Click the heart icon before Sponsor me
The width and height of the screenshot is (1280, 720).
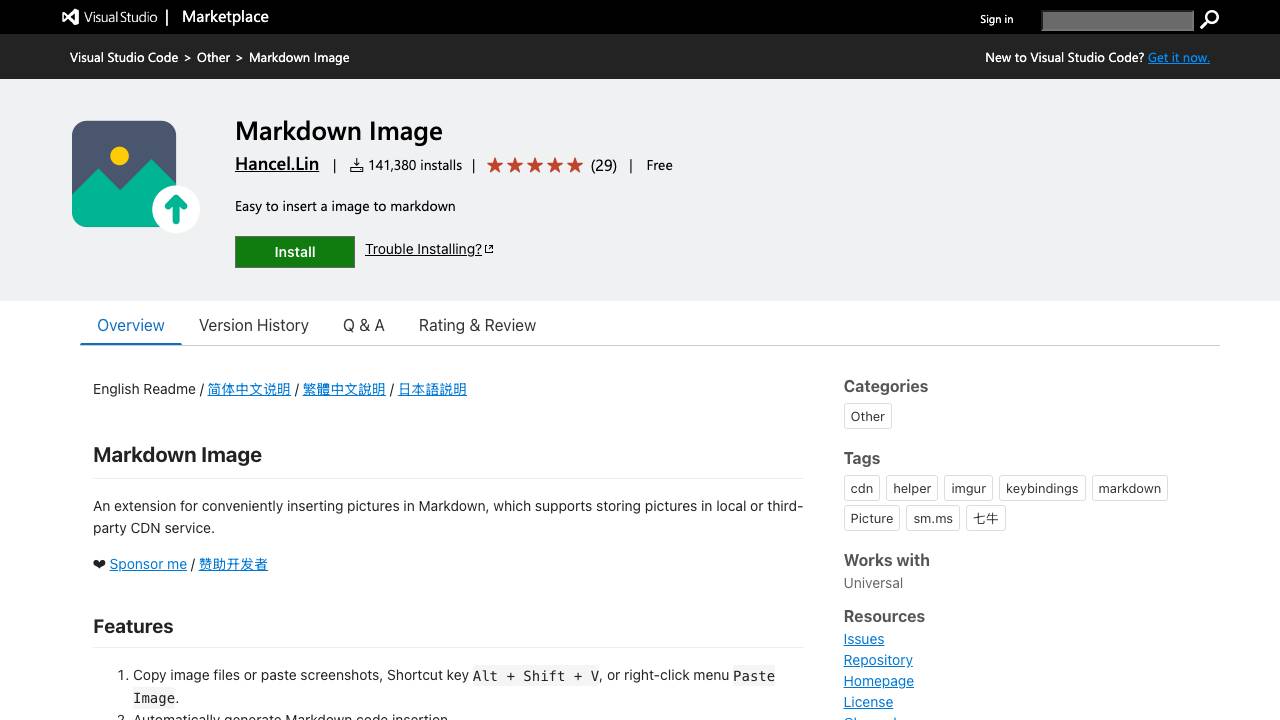(99, 564)
